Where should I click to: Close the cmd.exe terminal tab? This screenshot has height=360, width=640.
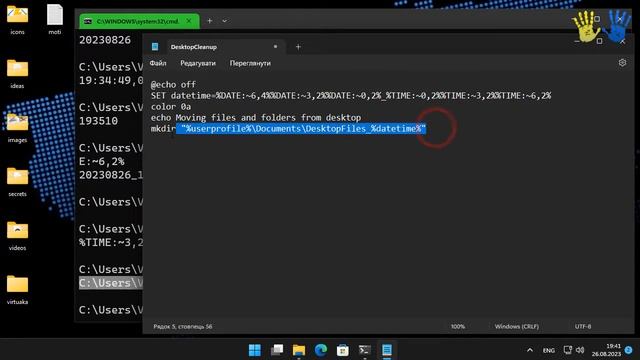189,21
